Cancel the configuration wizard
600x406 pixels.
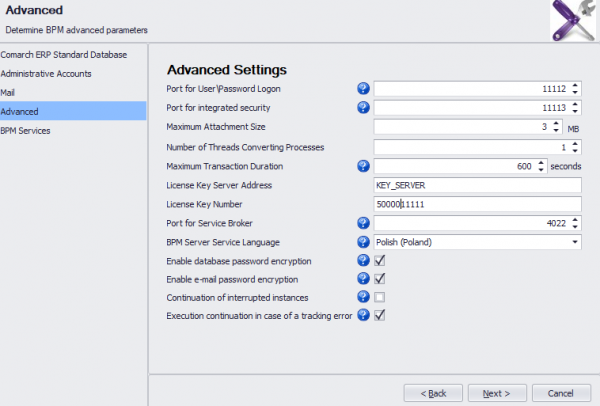[x=561, y=393]
